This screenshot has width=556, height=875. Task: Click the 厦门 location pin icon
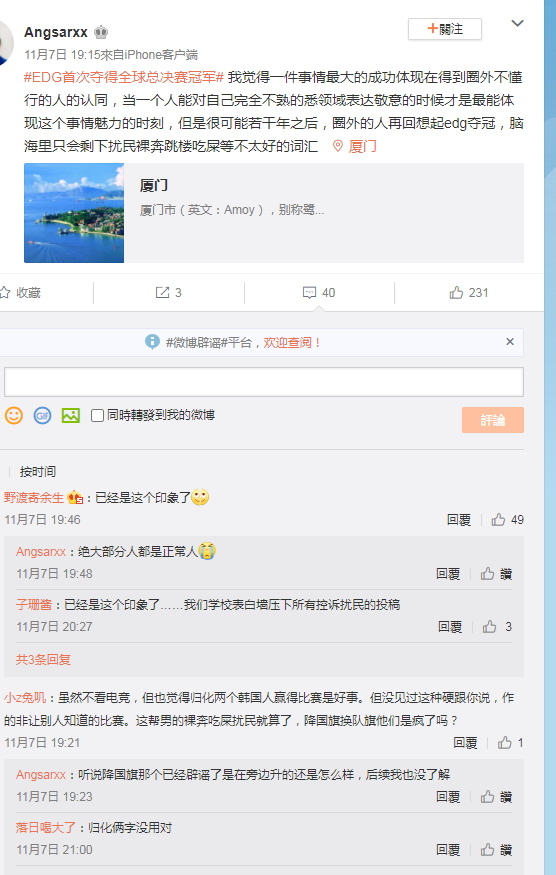[338, 146]
